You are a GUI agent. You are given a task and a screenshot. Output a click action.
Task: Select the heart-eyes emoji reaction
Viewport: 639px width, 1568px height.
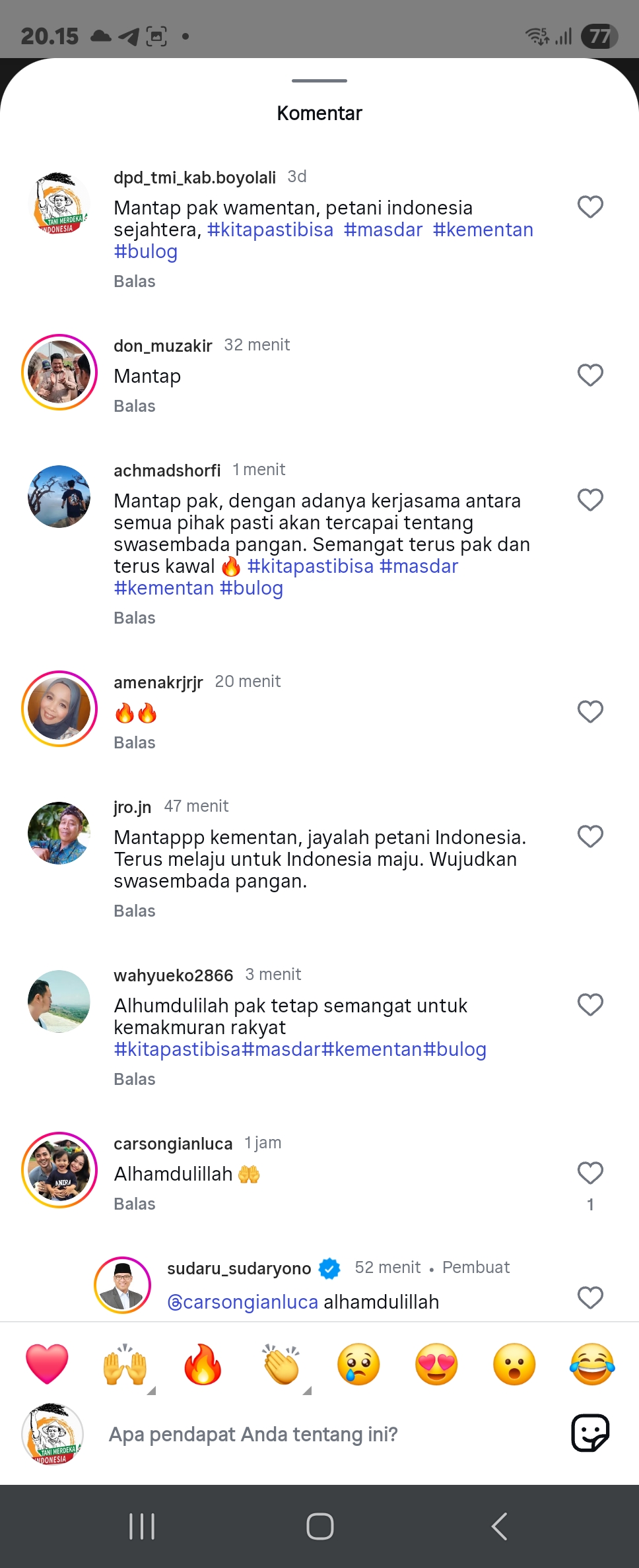pos(436,1364)
